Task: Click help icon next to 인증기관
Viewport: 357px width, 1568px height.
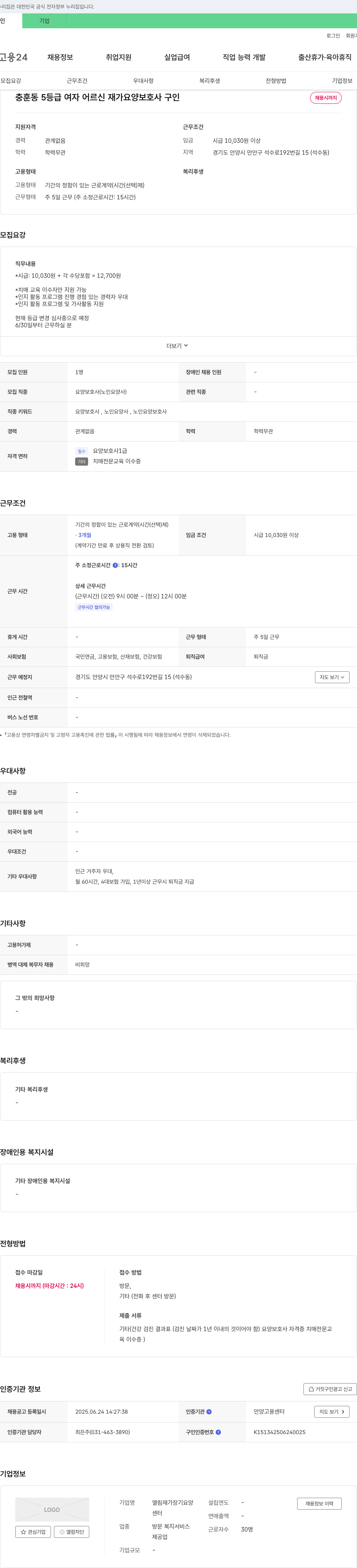Action: (209, 1411)
